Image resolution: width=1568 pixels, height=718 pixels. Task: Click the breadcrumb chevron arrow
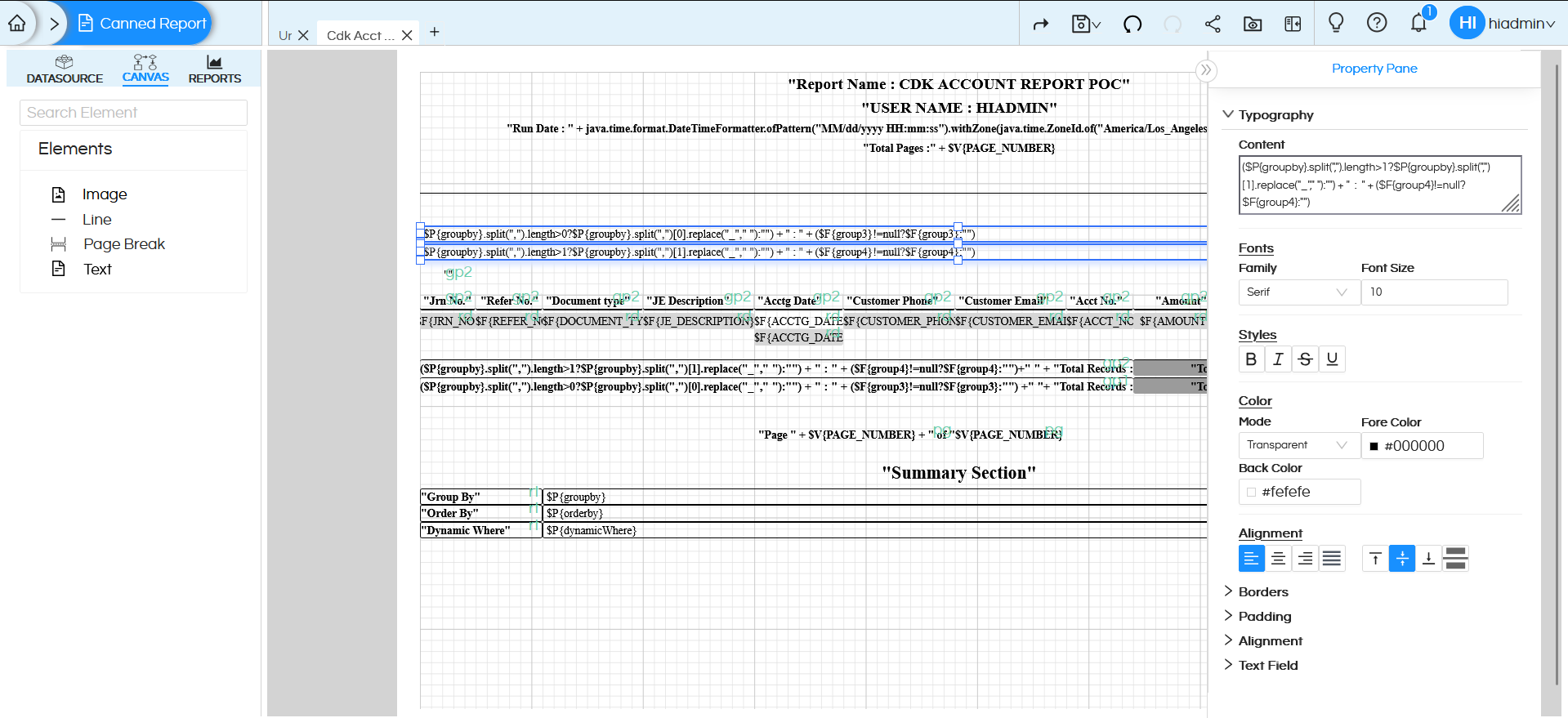[x=54, y=24]
